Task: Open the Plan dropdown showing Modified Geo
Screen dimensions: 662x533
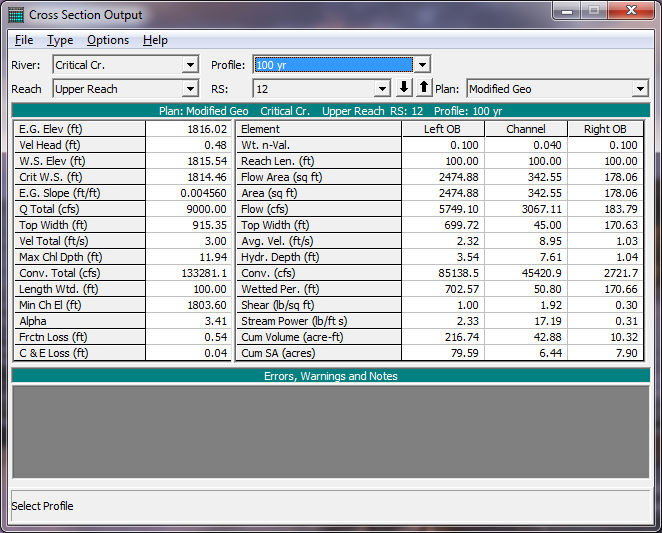Action: 640,89
